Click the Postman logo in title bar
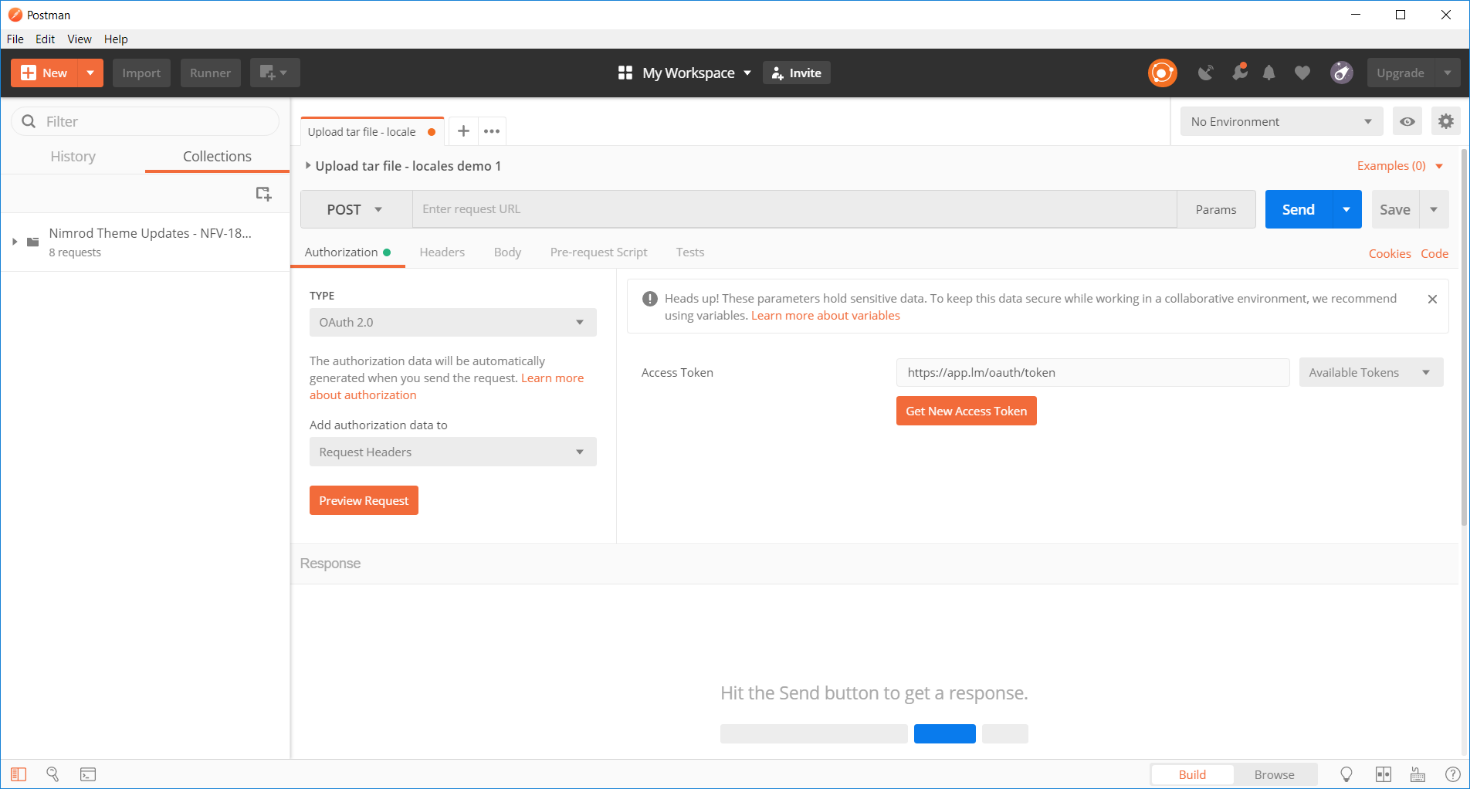Screen dimensions: 1470x789 [15, 15]
